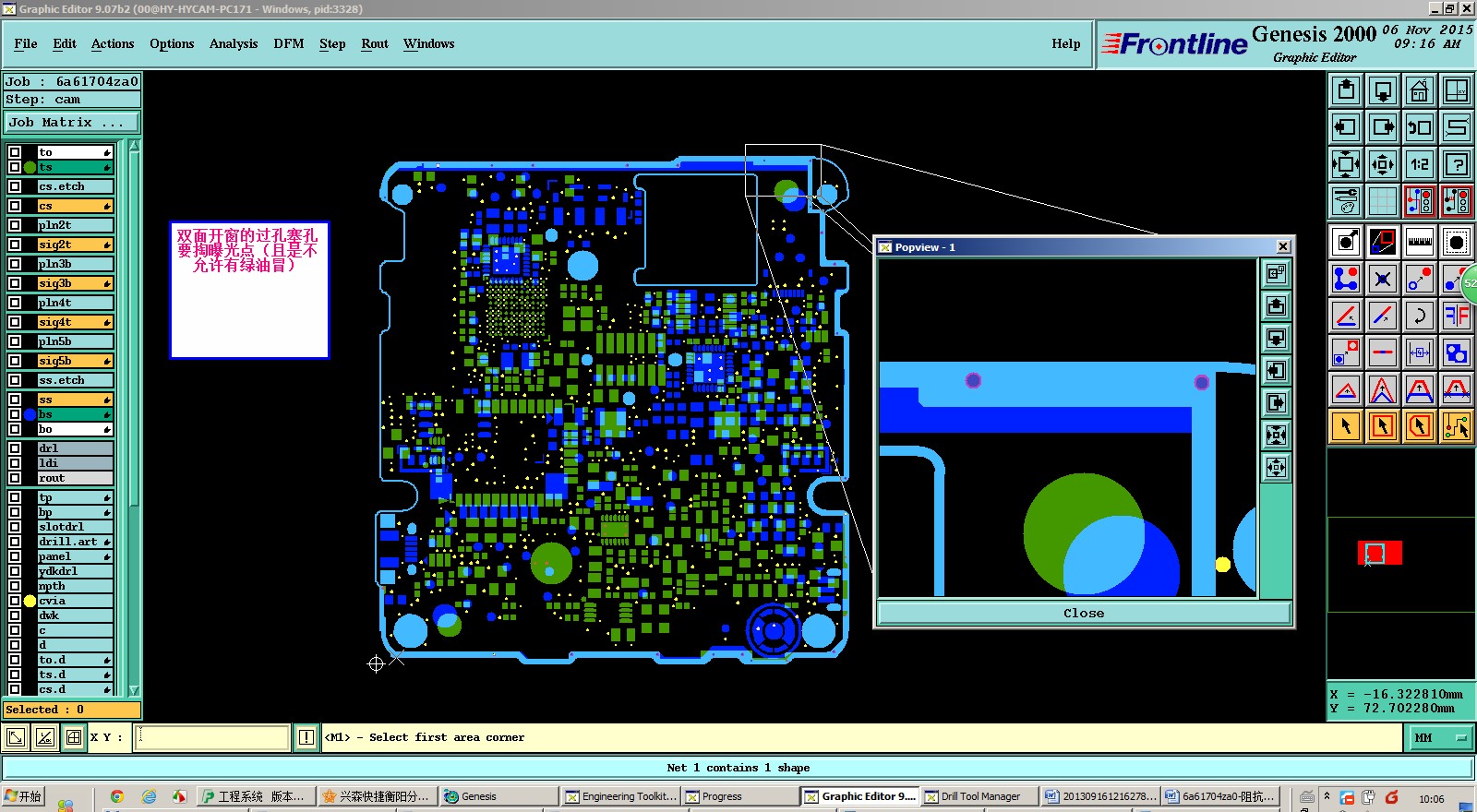The width and height of the screenshot is (1477, 812).
Task: Click the zoom area popview tool icon
Action: tap(1383, 242)
